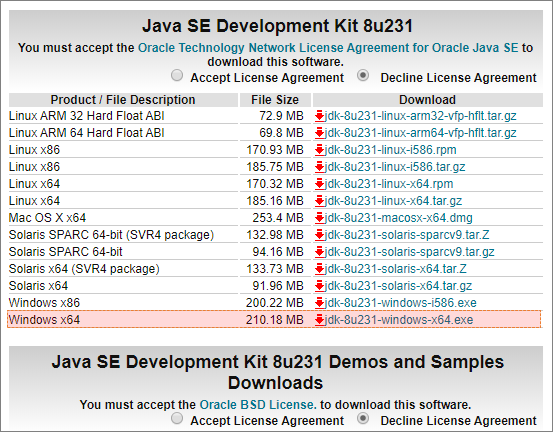The width and height of the screenshot is (553, 432).
Task: Download jdk-8u231-linux-x64.tar.gz link
Action: coord(393,201)
